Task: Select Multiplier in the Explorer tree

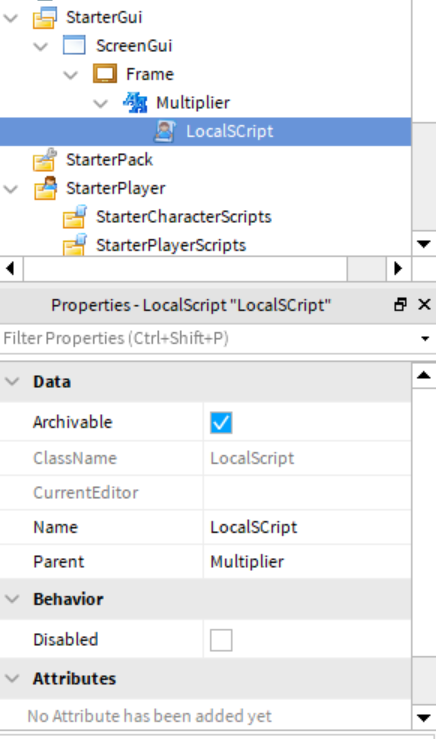Action: [x=193, y=103]
